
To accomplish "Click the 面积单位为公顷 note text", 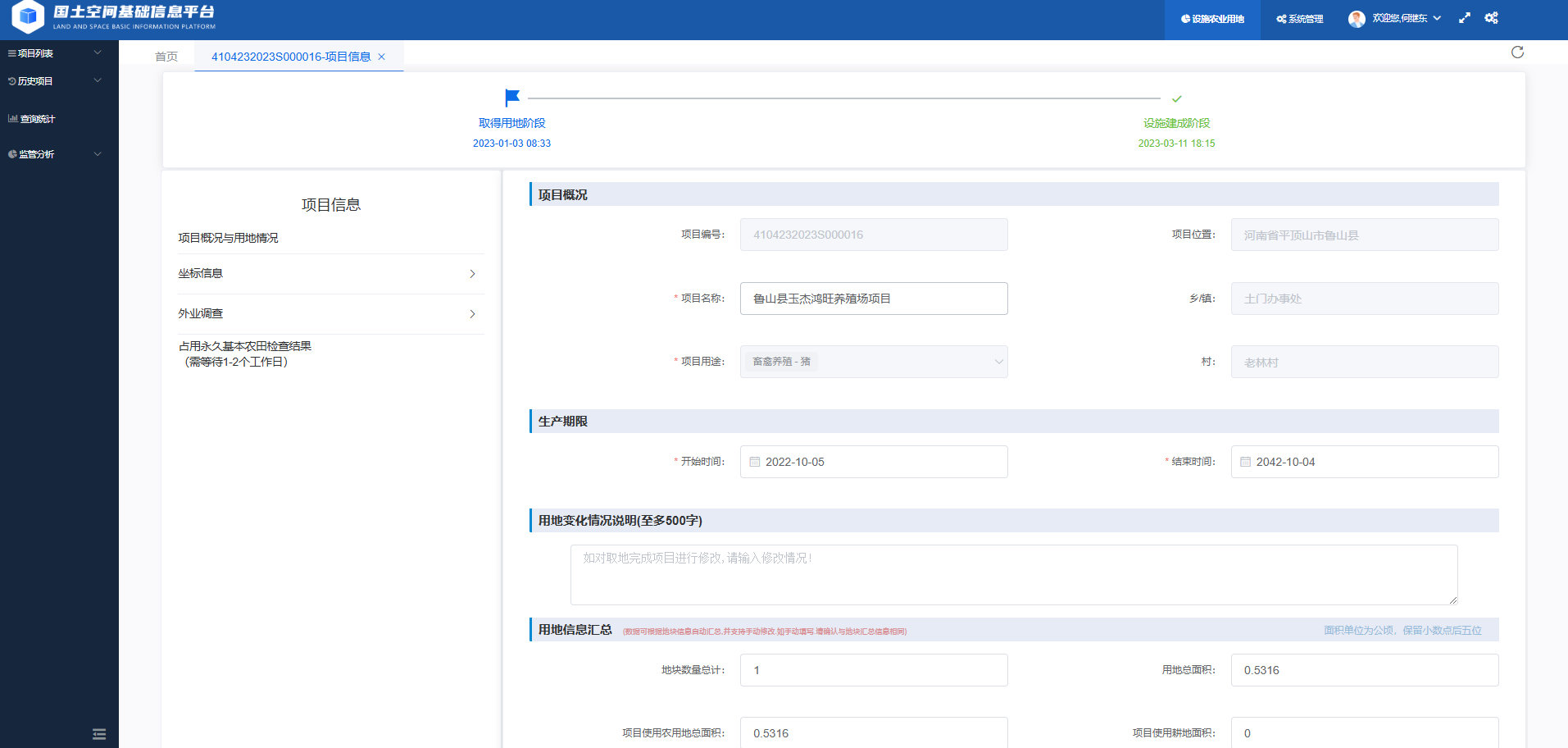I will pyautogui.click(x=1402, y=631).
